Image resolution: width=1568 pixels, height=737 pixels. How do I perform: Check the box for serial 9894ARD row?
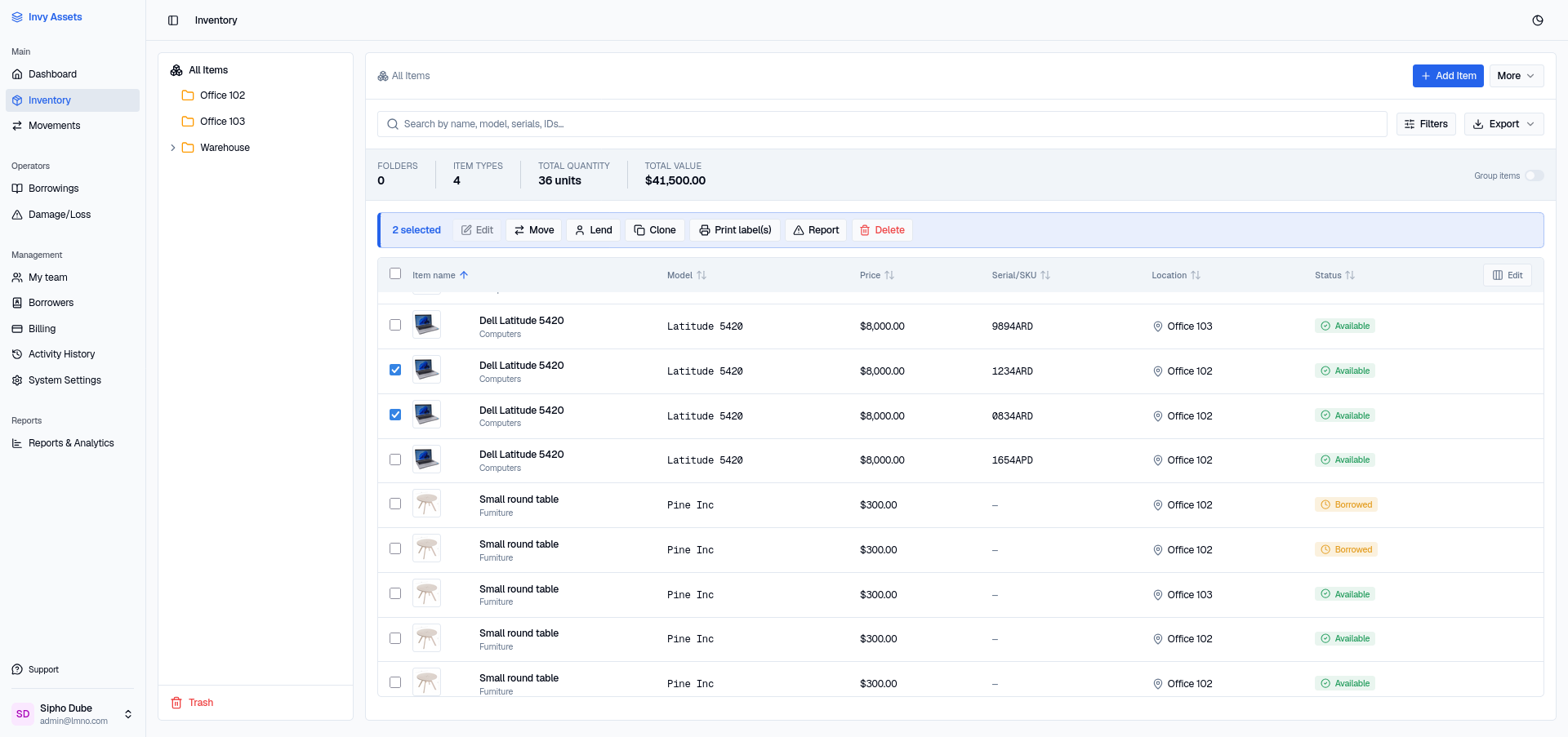(x=395, y=325)
